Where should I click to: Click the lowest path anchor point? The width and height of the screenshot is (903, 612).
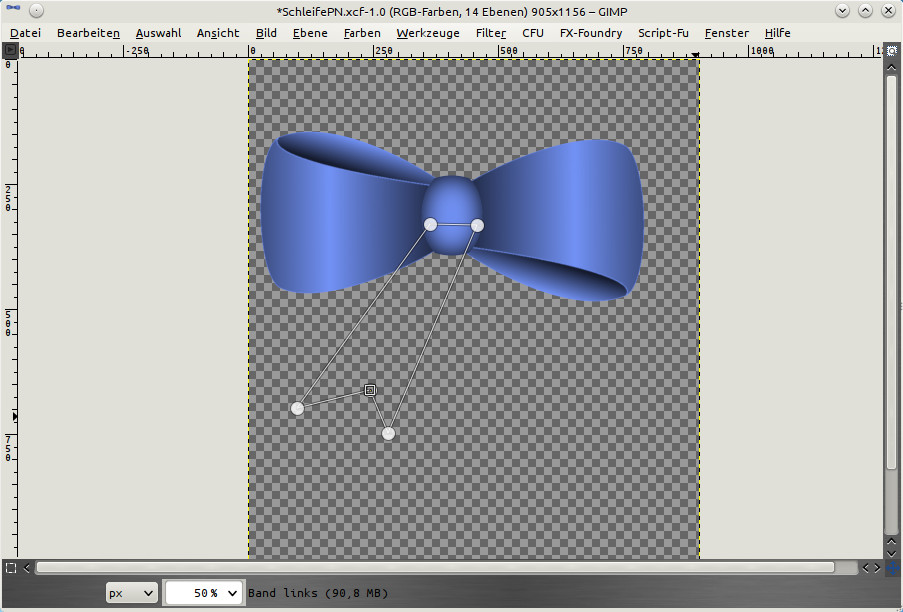(388, 433)
